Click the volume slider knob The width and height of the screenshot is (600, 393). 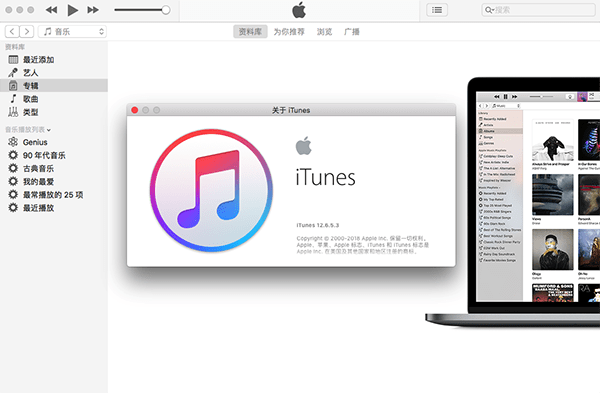tap(166, 10)
